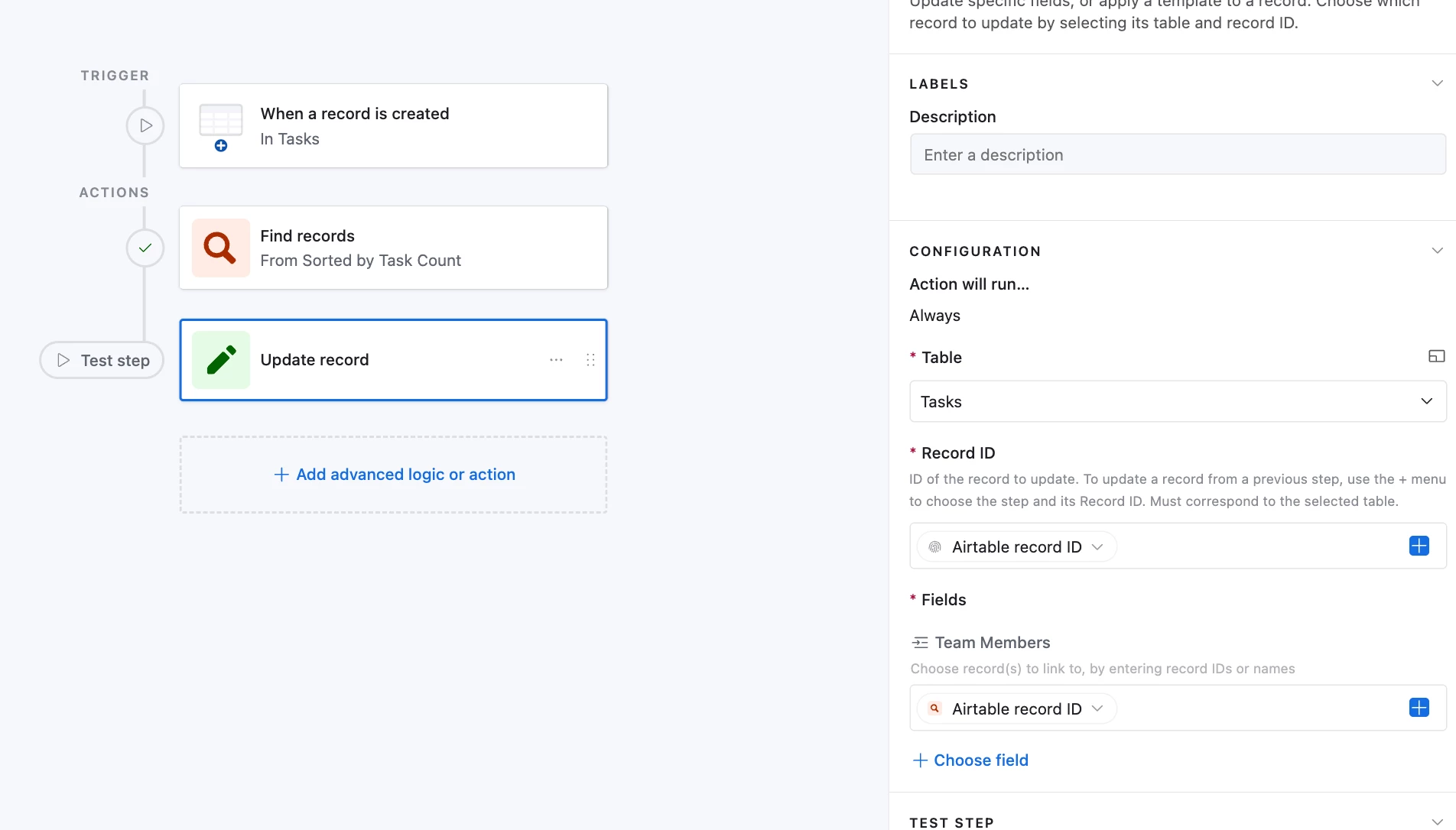Image resolution: width=1456 pixels, height=830 pixels.
Task: Collapse the Configuration section
Action: [1437, 251]
